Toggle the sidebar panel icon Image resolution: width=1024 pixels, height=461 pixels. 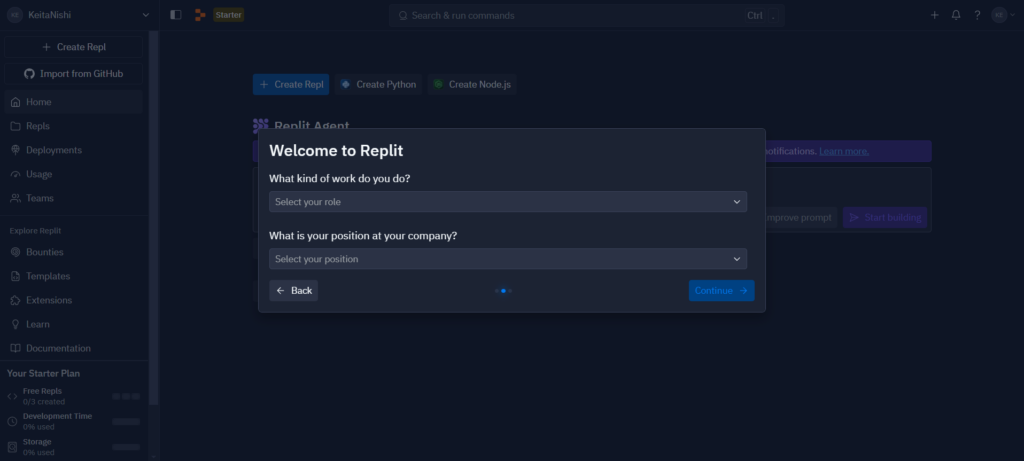176,15
